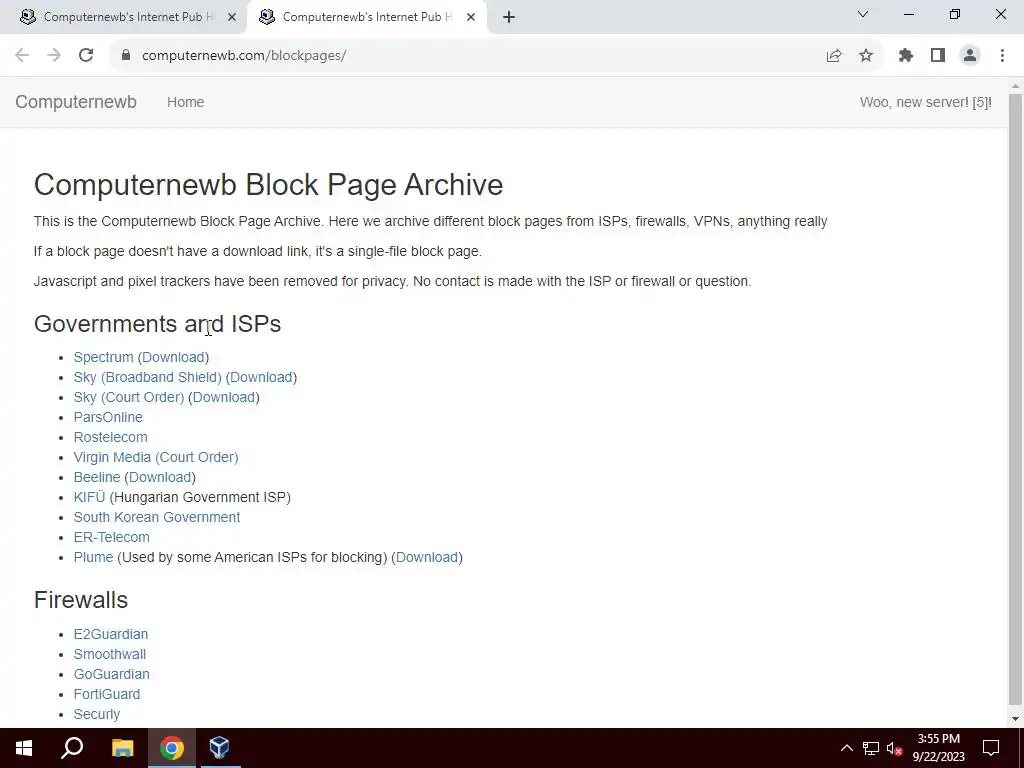Bookmark this page with star icon
The image size is (1024, 768).
(x=866, y=56)
